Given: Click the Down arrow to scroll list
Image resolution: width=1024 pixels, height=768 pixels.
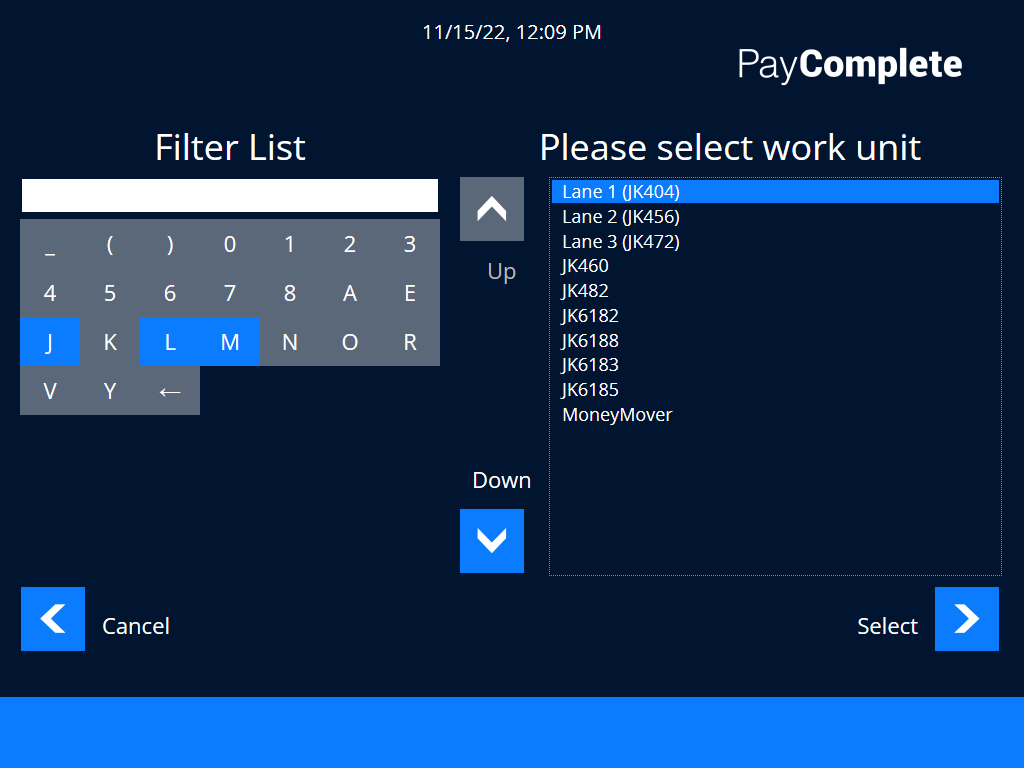Looking at the screenshot, I should pos(491,541).
